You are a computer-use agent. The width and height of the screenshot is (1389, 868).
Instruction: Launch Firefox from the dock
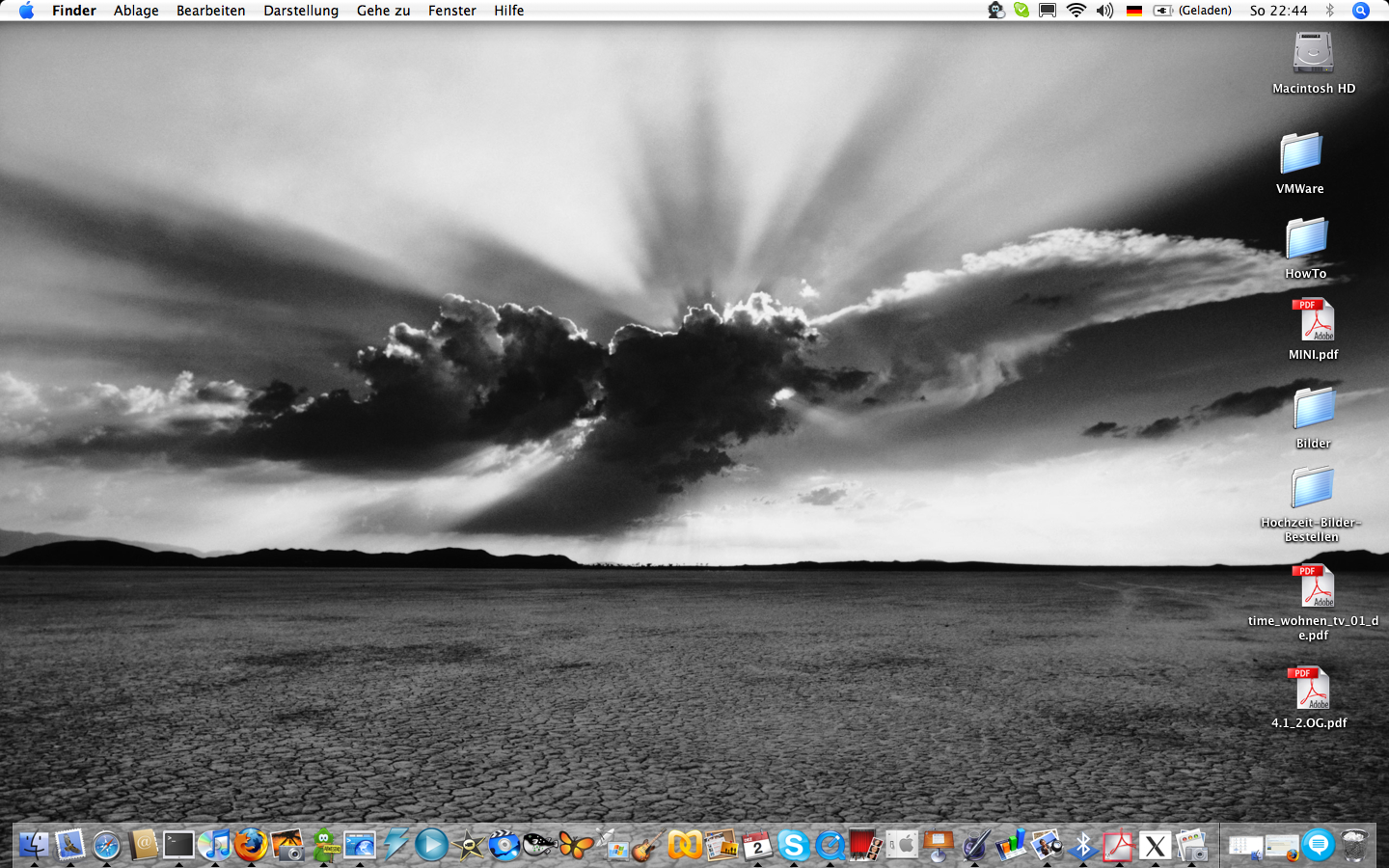251,846
